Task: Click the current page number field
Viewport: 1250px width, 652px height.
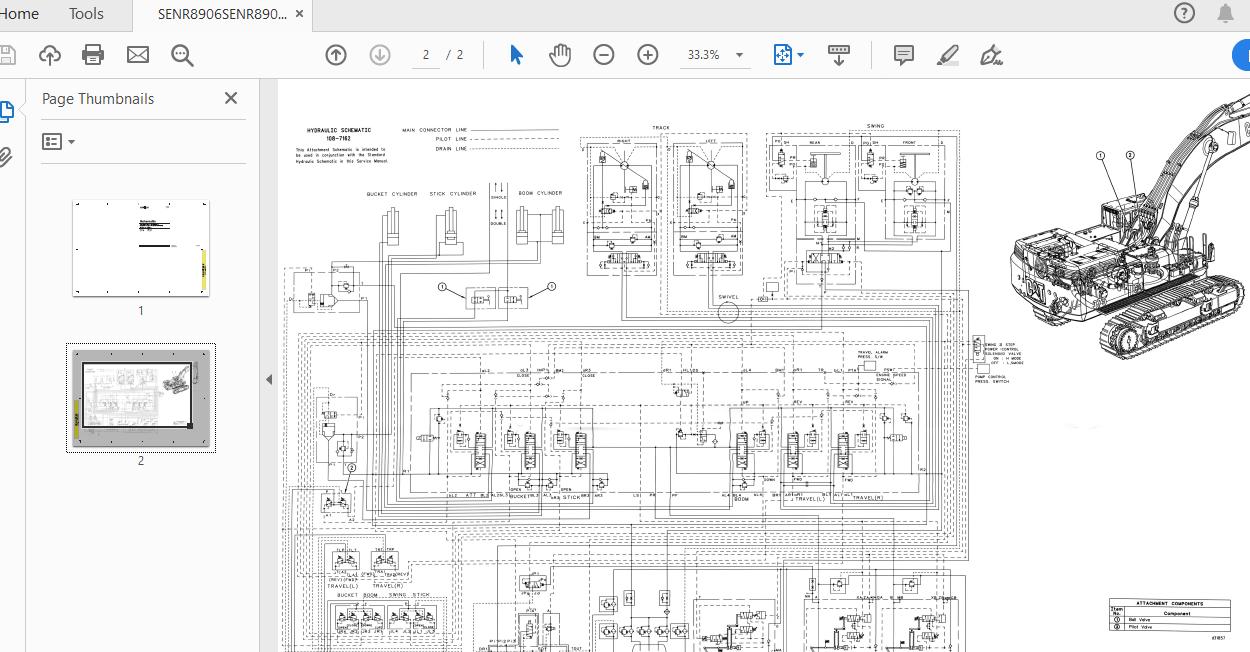Action: pyautogui.click(x=426, y=55)
